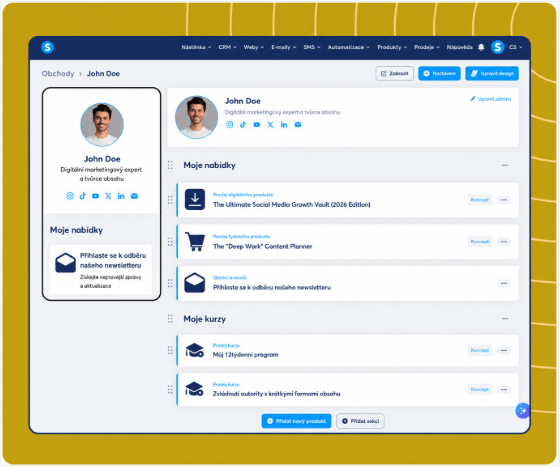Click X icon in the mobile preview
The width and height of the screenshot is (560, 467).
pyautogui.click(x=108, y=196)
